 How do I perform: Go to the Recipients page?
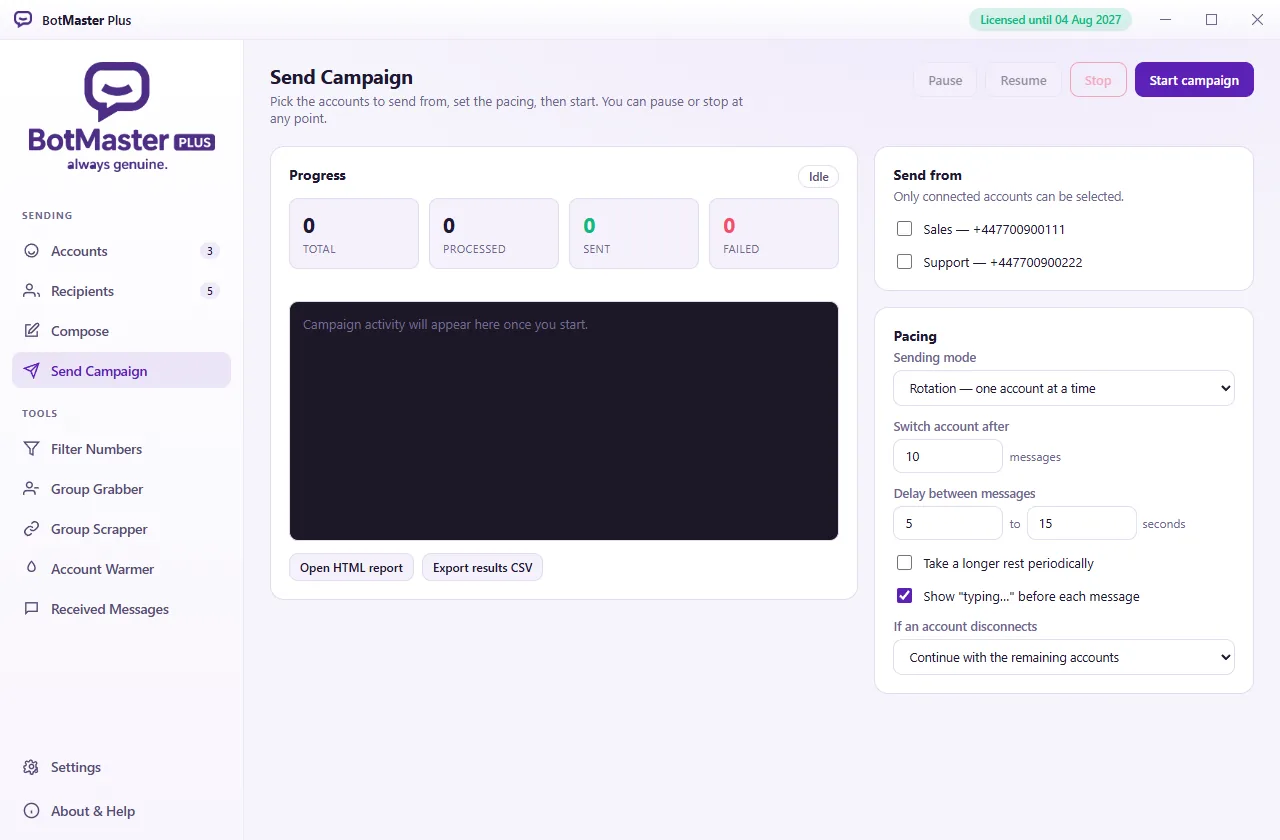[121, 291]
